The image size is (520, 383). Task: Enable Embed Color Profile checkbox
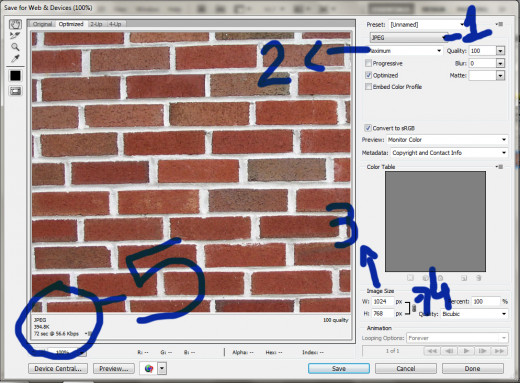click(x=368, y=87)
